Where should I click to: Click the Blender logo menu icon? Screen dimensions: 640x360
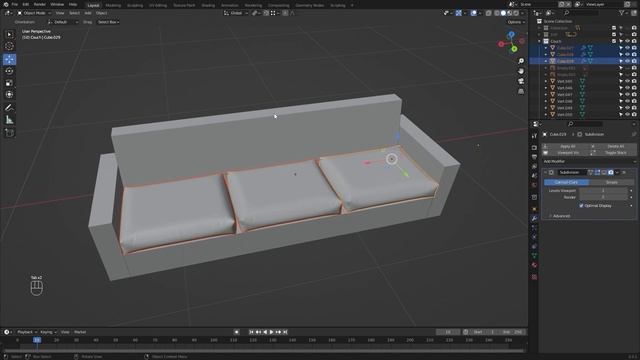tap(5, 4)
